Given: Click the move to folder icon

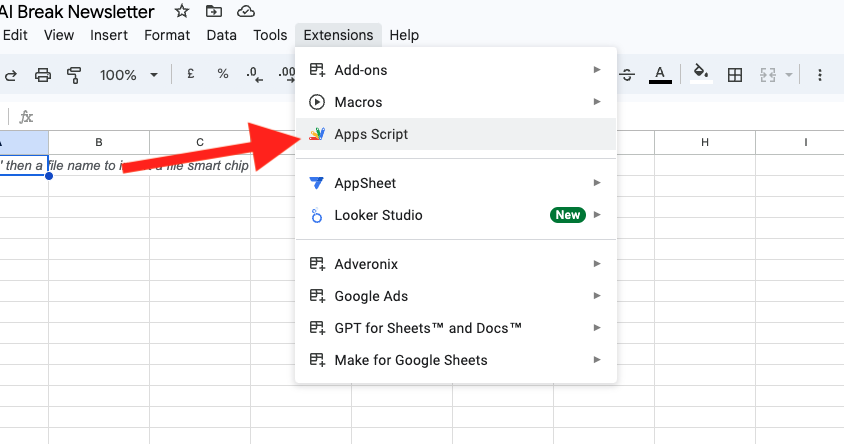Looking at the screenshot, I should tap(214, 11).
